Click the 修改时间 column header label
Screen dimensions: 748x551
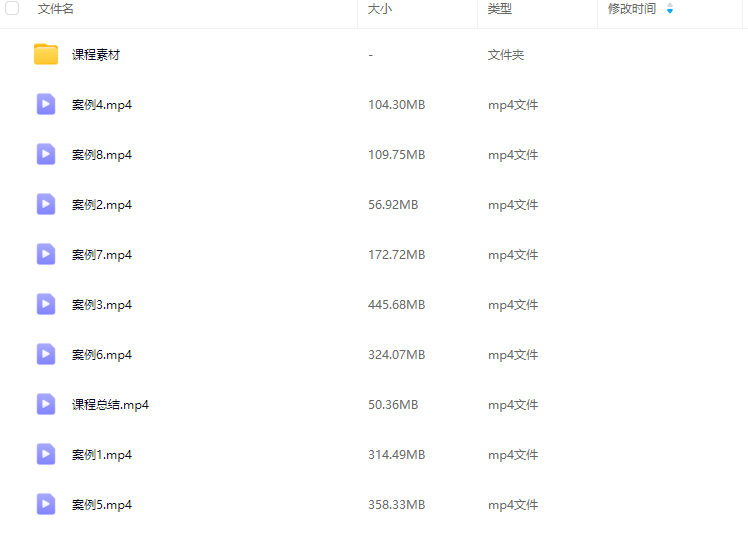click(x=632, y=9)
